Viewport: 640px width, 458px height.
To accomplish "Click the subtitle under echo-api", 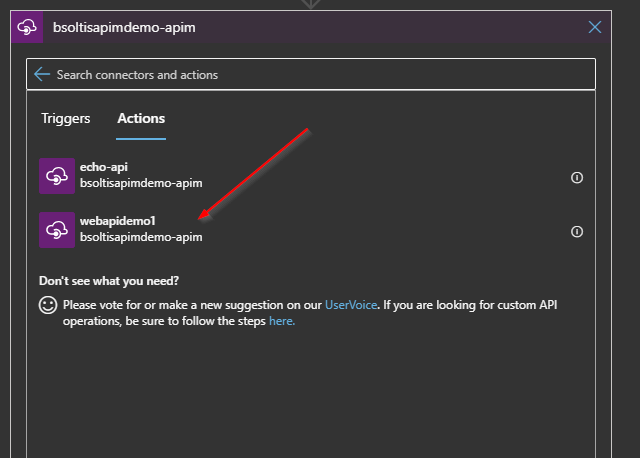I will [141, 185].
